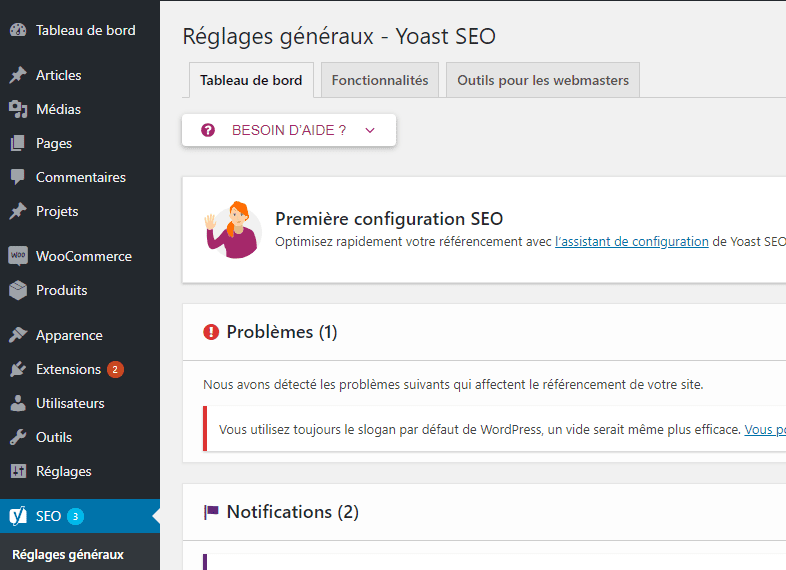
Task: Click the Extensions plug icon
Action: coord(18,369)
